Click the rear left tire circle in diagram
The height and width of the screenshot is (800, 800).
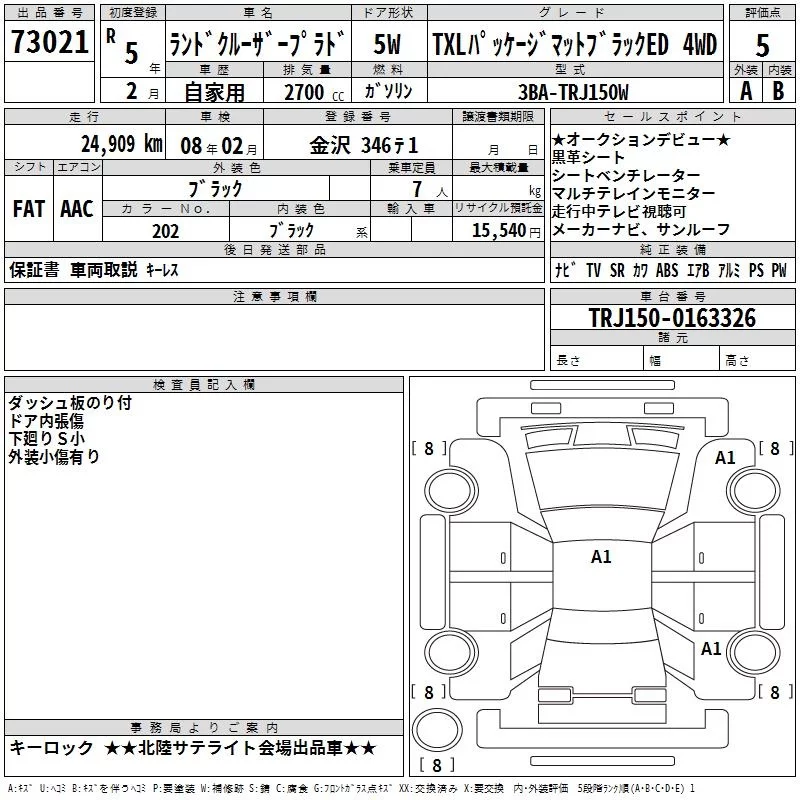451,652
